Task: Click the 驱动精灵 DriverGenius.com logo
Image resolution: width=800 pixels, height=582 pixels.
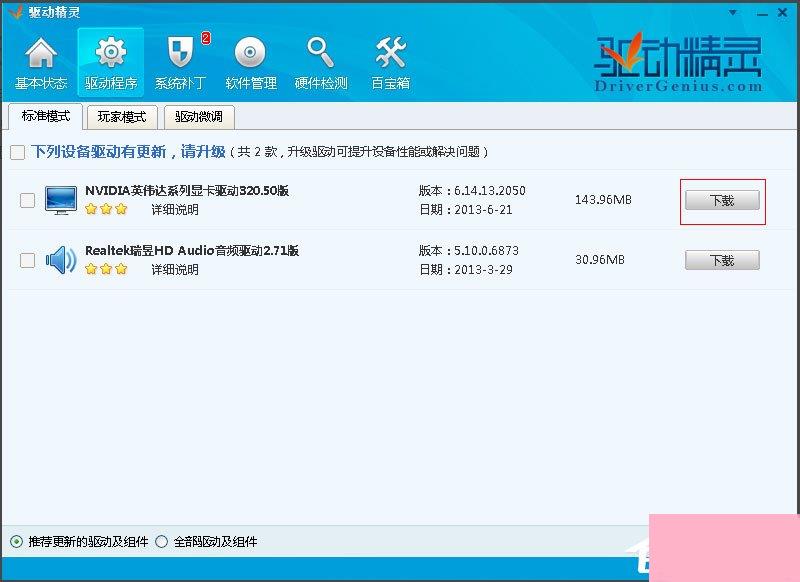Action: pos(679,64)
